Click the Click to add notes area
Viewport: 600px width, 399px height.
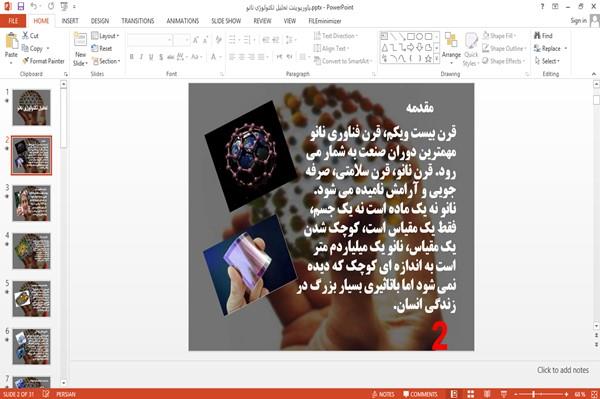coord(562,370)
